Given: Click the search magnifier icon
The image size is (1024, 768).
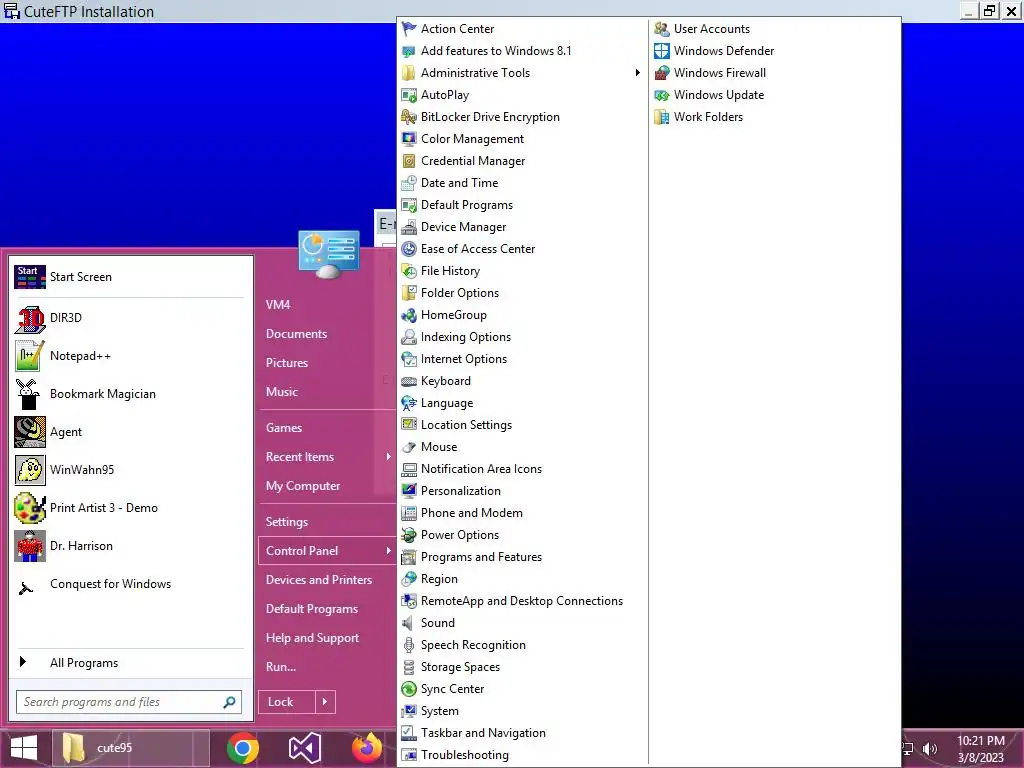Looking at the screenshot, I should (229, 702).
